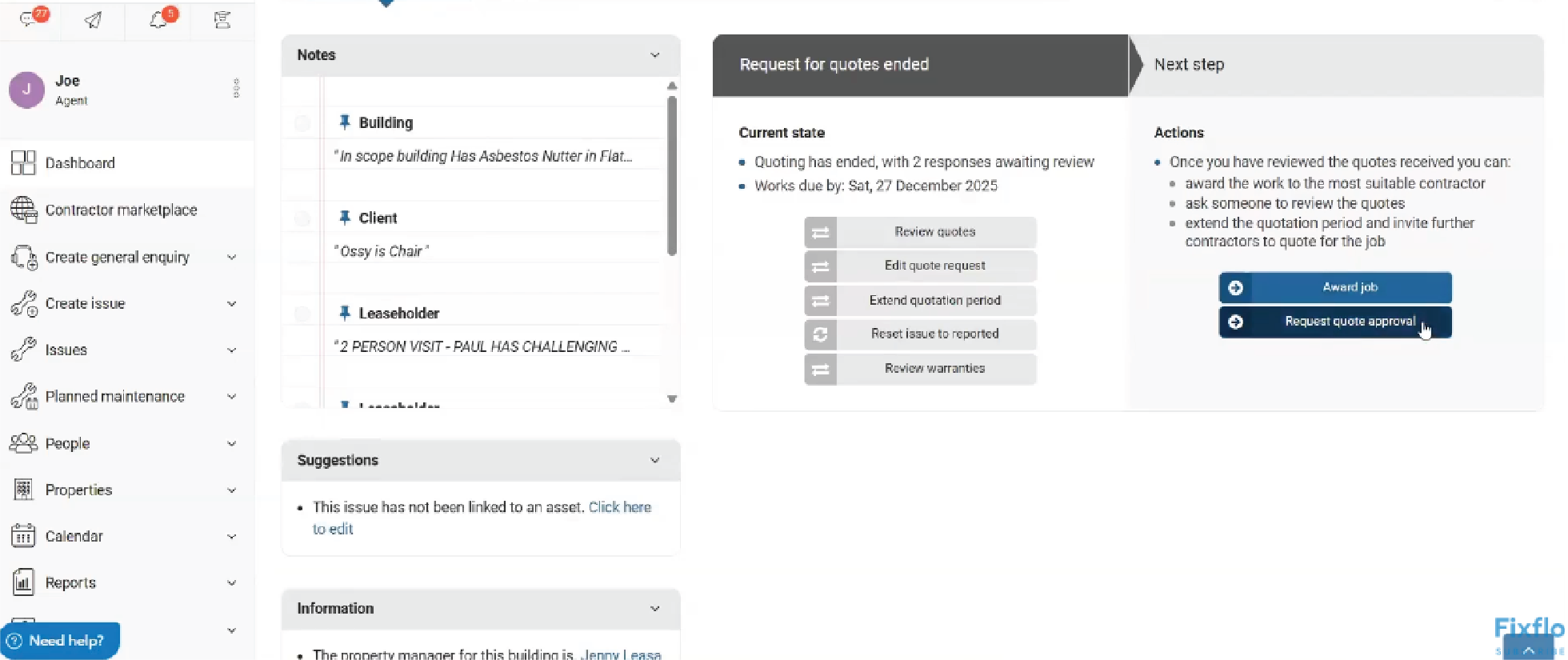Check the circle next to the Building note
The height and width of the screenshot is (660, 1568).
click(x=302, y=123)
